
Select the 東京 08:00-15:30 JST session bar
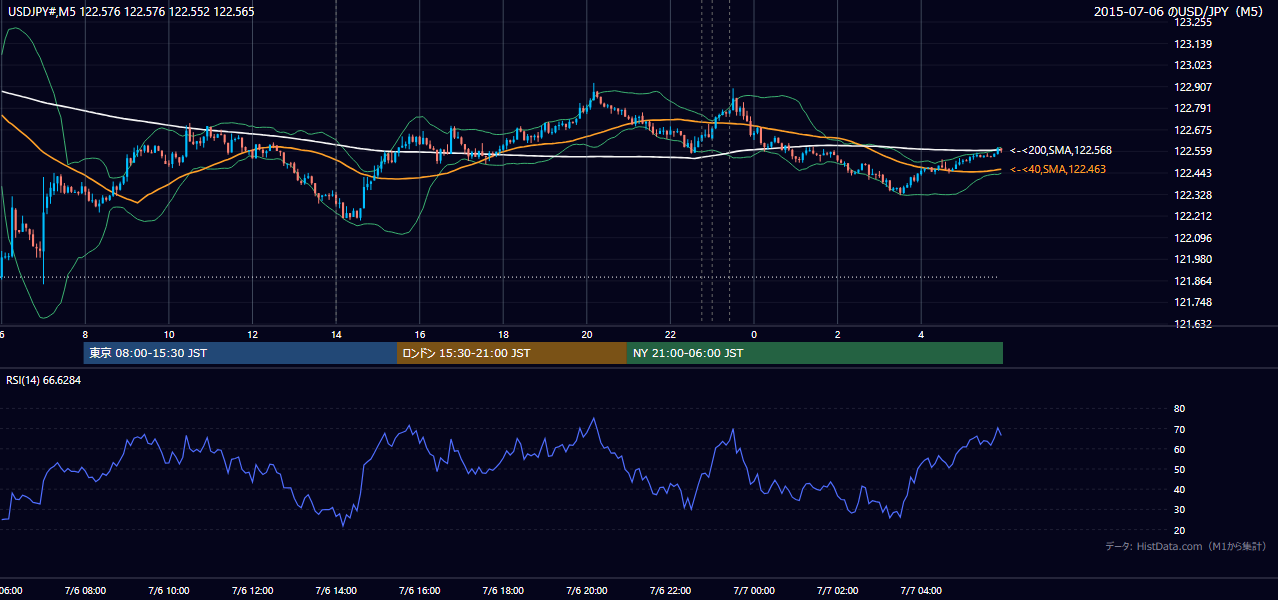click(240, 353)
